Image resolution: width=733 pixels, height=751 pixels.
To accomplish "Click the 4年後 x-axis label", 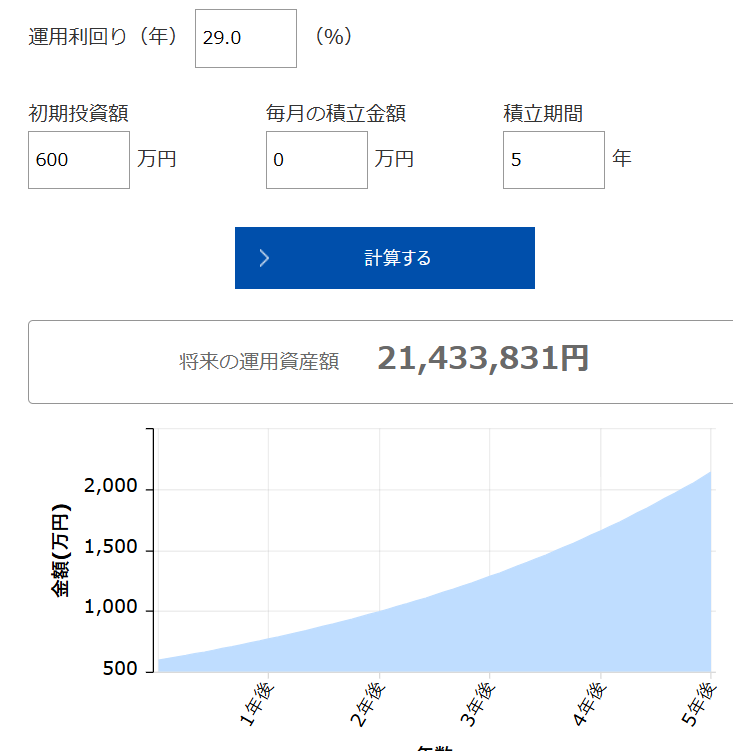I will pos(589,704).
